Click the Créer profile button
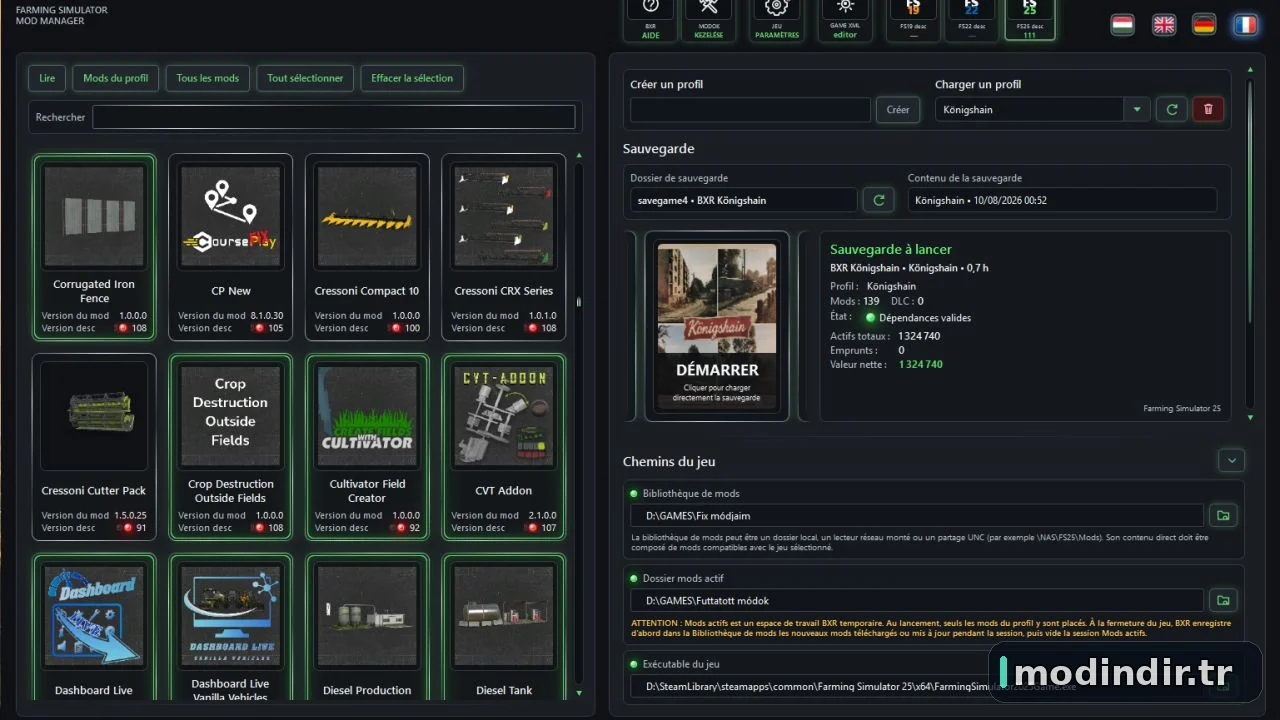This screenshot has width=1280, height=720. [x=898, y=110]
